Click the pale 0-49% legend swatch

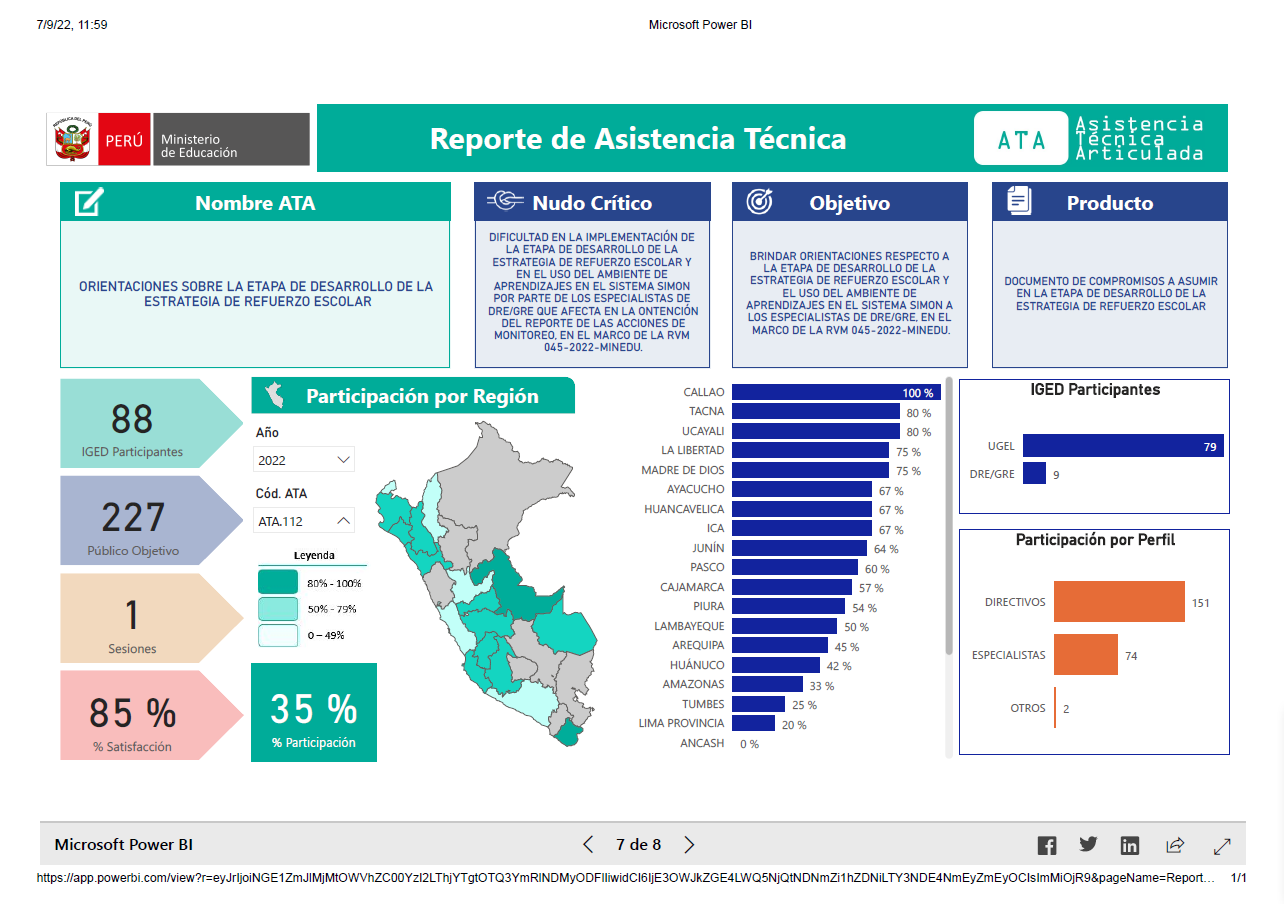pyautogui.click(x=278, y=634)
